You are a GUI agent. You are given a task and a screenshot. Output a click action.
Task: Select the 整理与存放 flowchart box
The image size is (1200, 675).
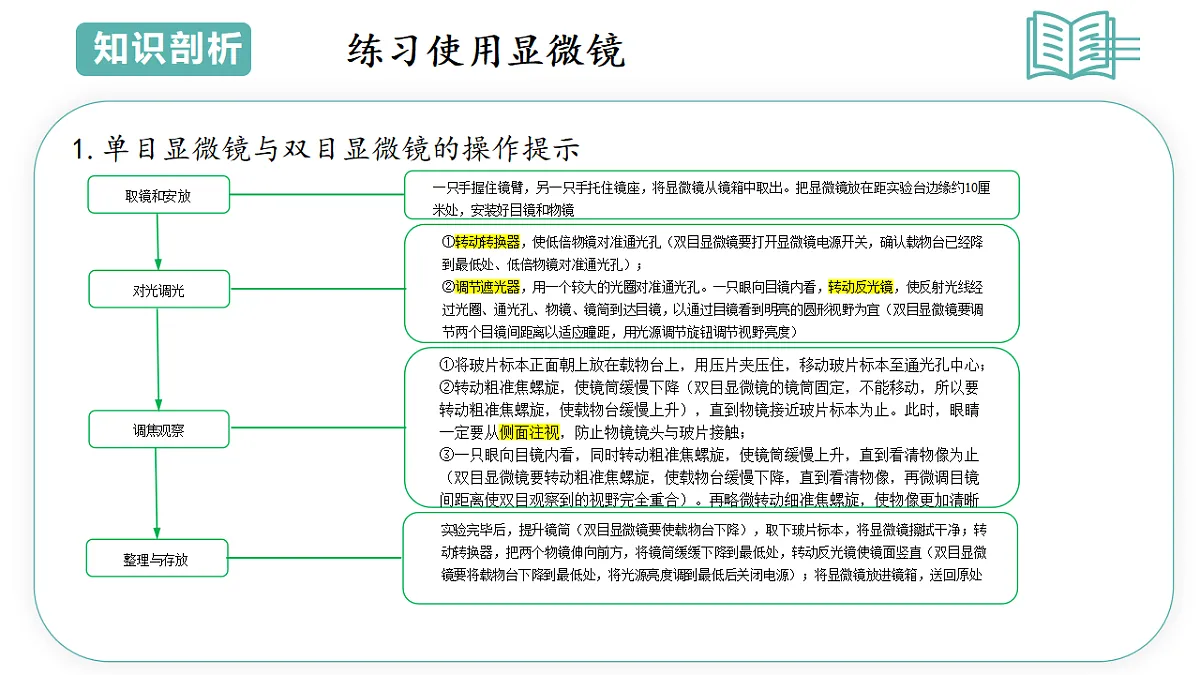[158, 559]
